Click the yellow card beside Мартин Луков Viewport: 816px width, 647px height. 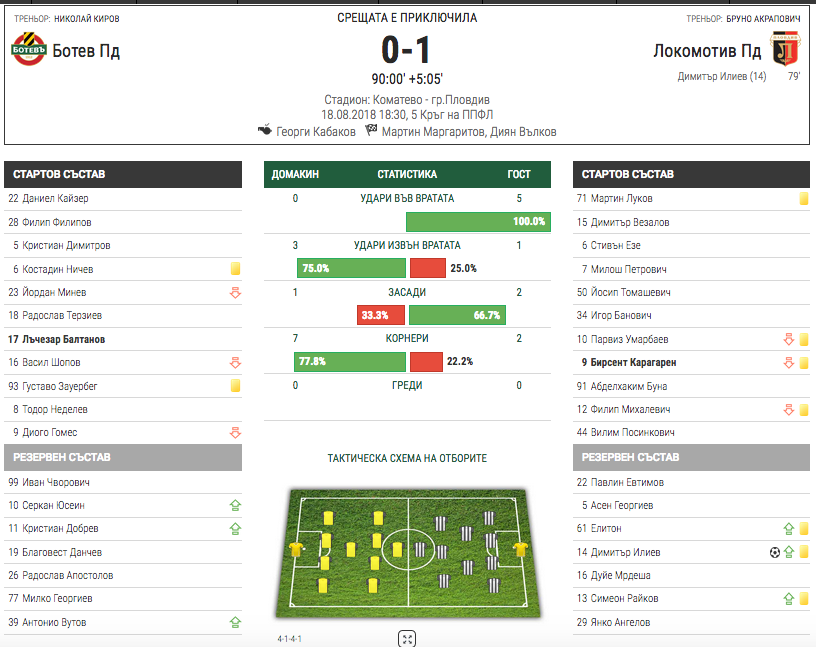[x=804, y=198]
